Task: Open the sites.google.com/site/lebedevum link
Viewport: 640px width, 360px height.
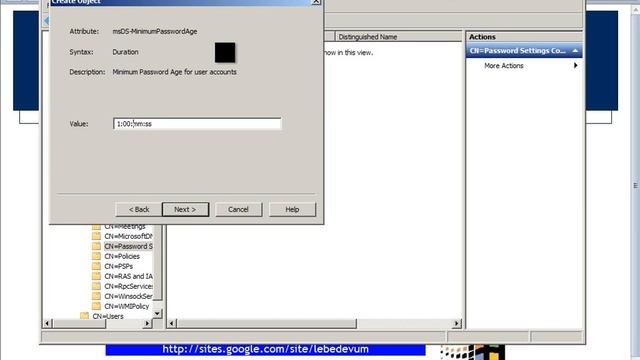Action: (265, 349)
